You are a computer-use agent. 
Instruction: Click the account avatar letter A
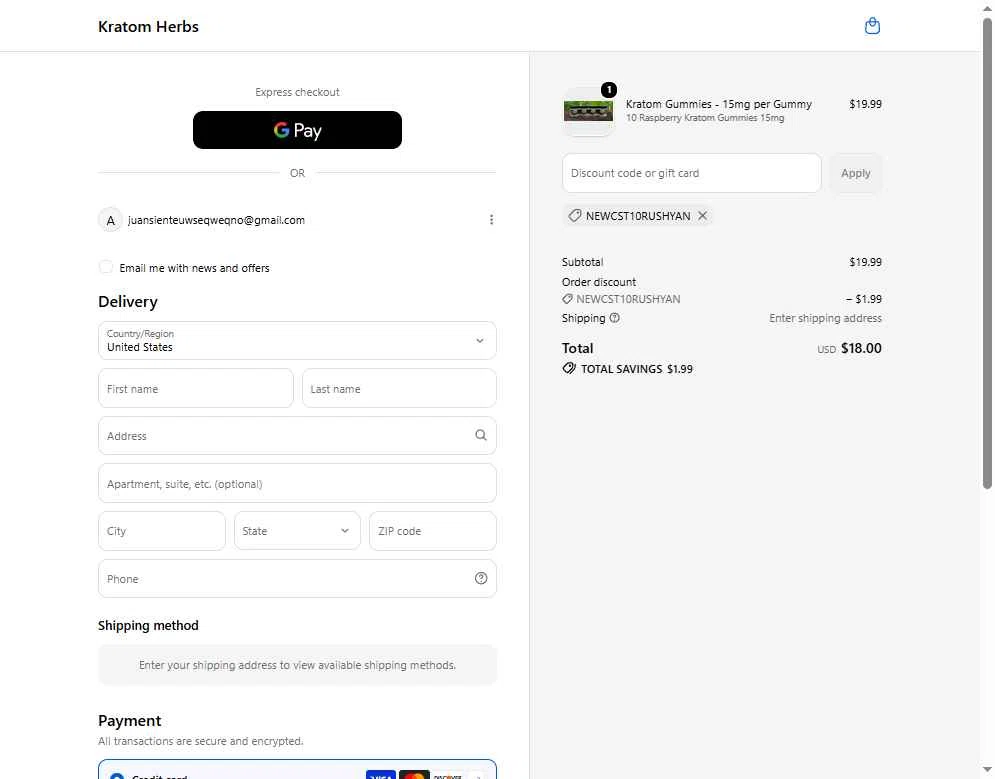click(x=110, y=220)
